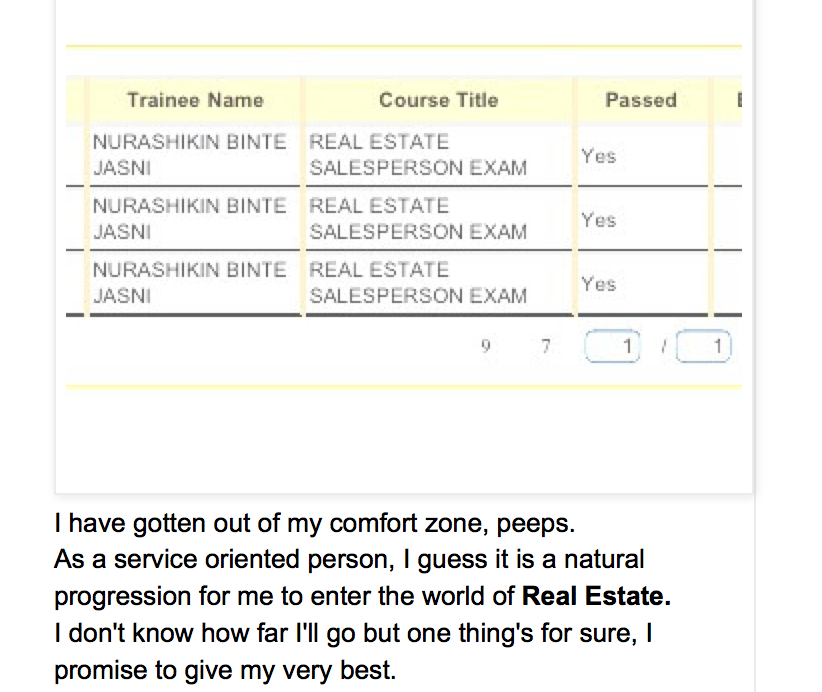Select first row NURASHIKIN BINTE JASNI cell
The height and width of the screenshot is (692, 822).
(195, 155)
